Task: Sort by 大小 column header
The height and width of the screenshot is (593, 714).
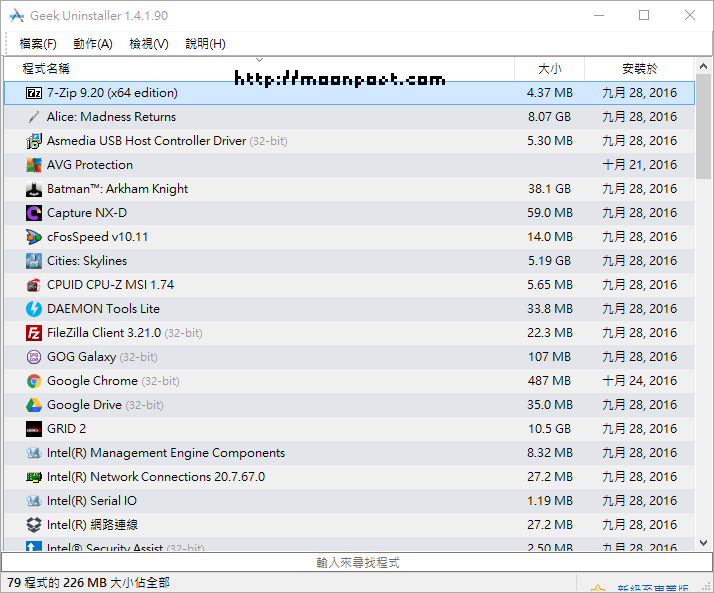Action: pyautogui.click(x=549, y=69)
